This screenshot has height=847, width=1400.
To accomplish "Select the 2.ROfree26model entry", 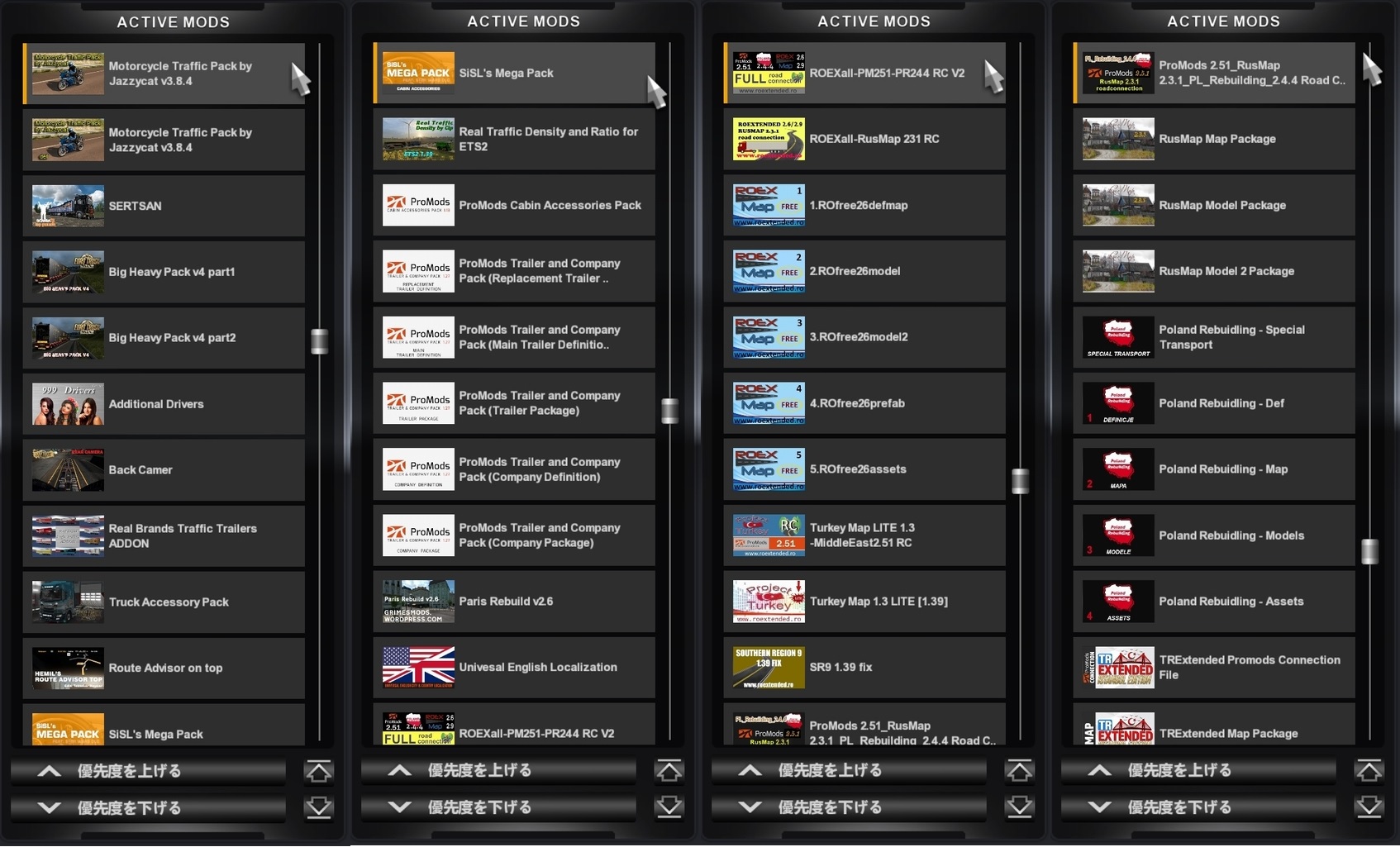I will (x=864, y=271).
